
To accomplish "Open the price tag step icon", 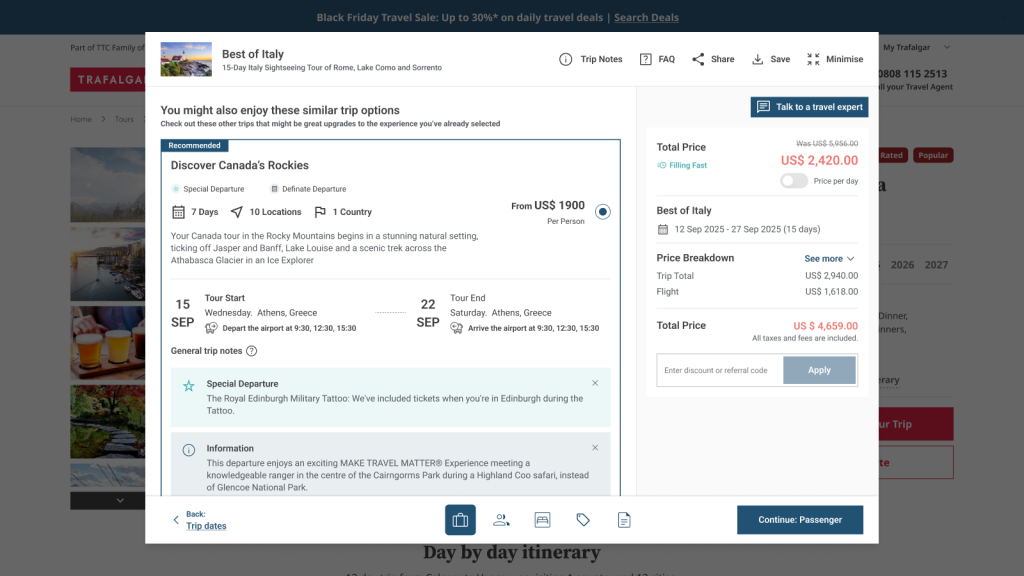I will pos(583,520).
